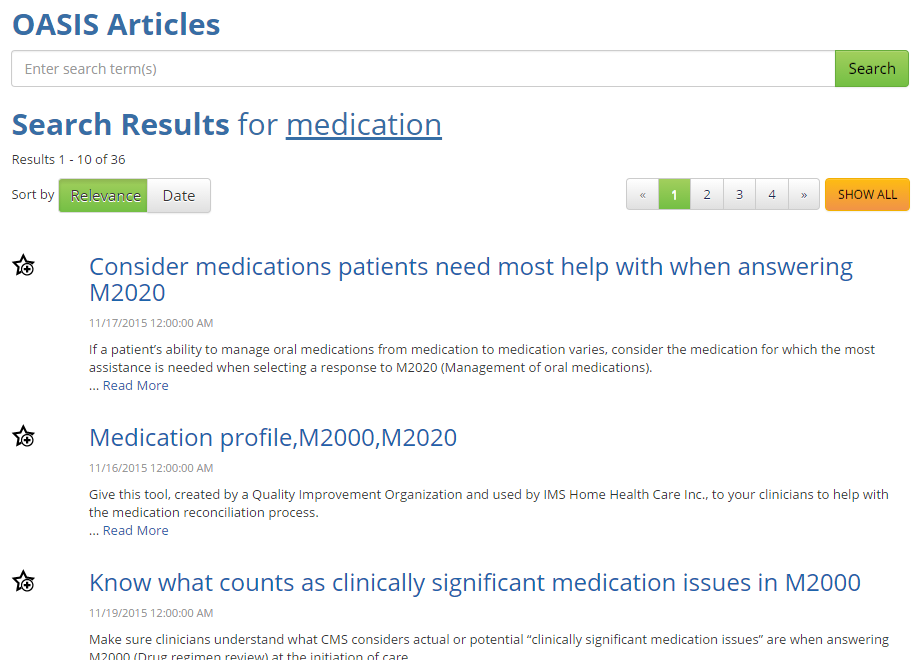Open results page 3
The width and height of the screenshot is (918, 660).
pyautogui.click(x=739, y=195)
